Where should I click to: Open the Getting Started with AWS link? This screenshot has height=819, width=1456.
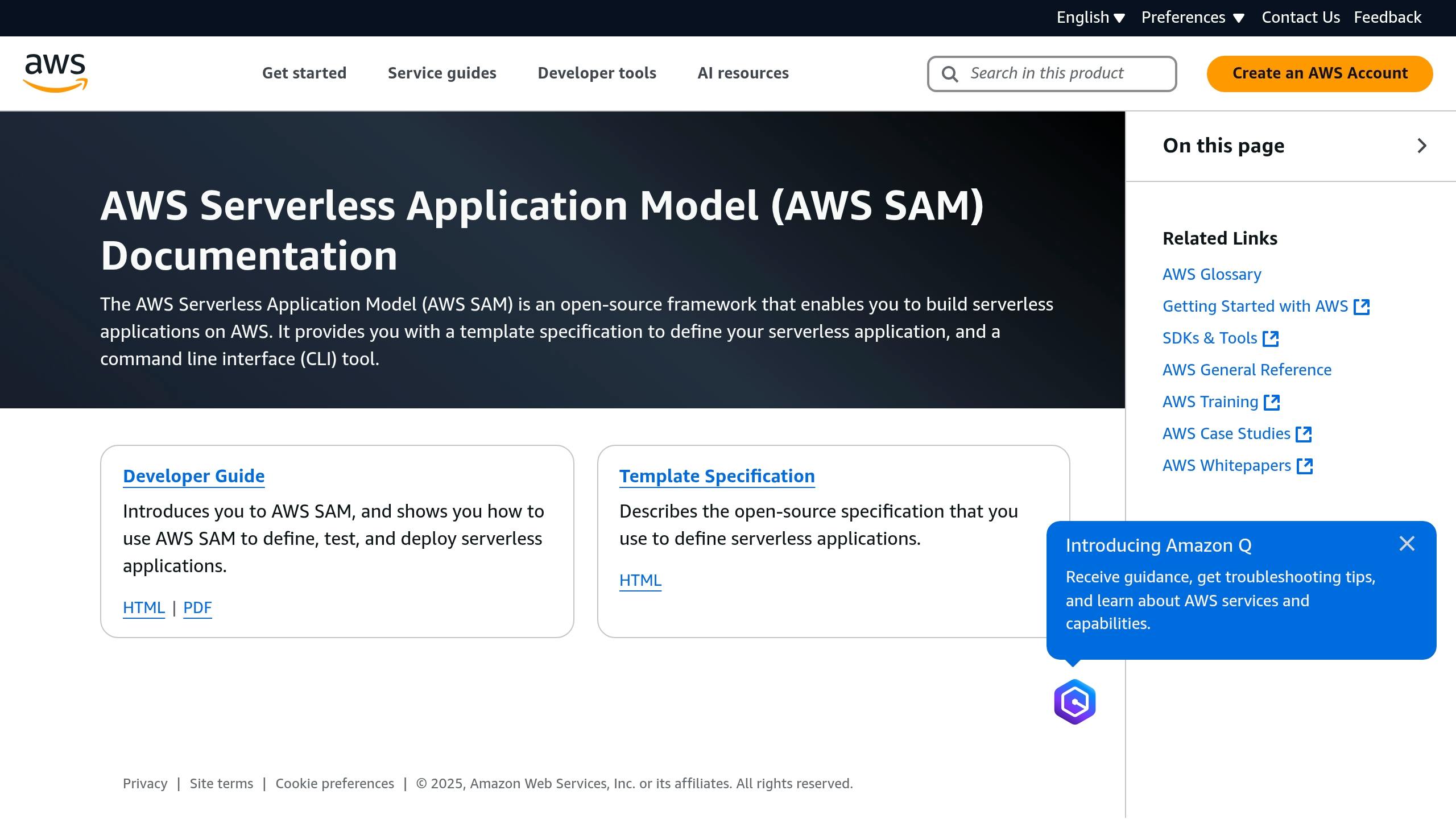coord(1255,307)
